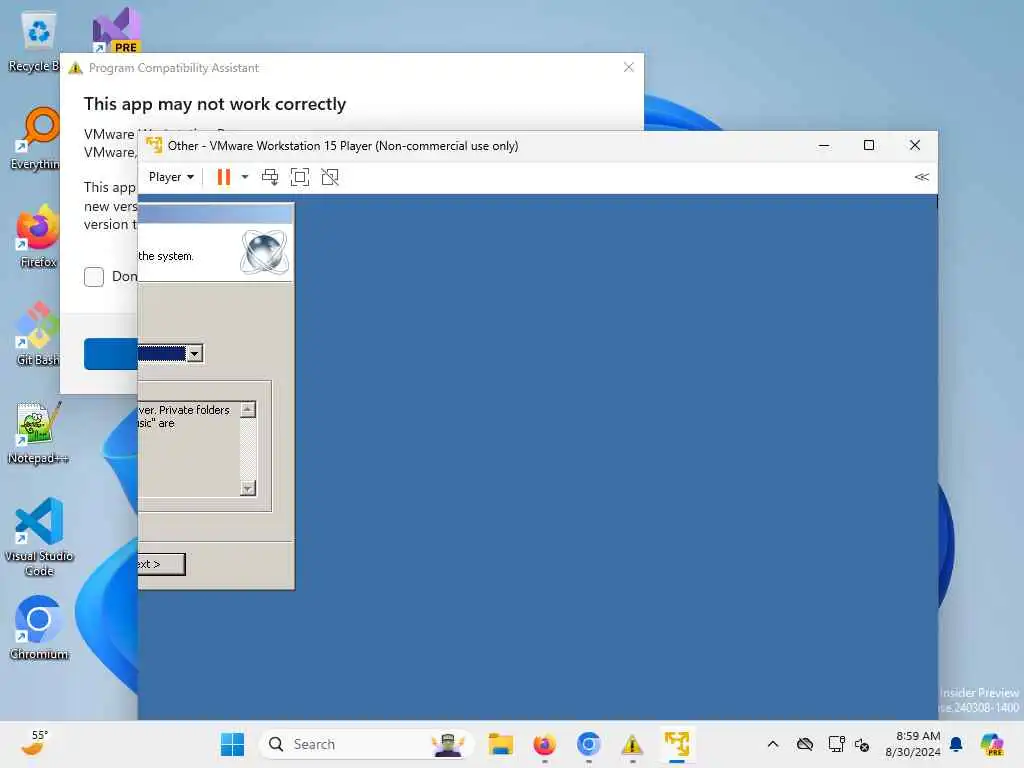1024x768 pixels.
Task: Click the cloud sync off tray icon
Action: click(x=805, y=744)
